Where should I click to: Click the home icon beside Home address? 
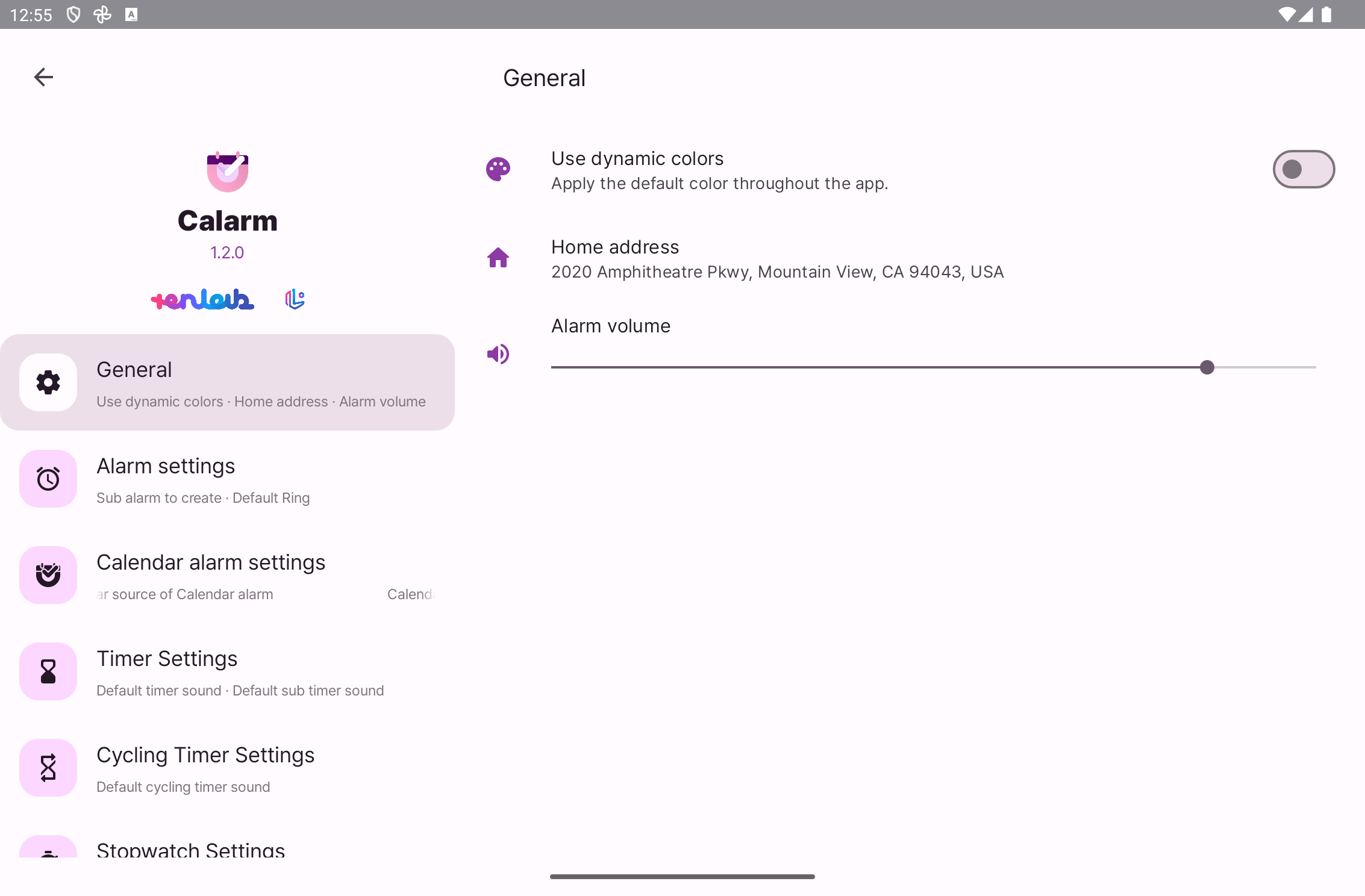498,258
